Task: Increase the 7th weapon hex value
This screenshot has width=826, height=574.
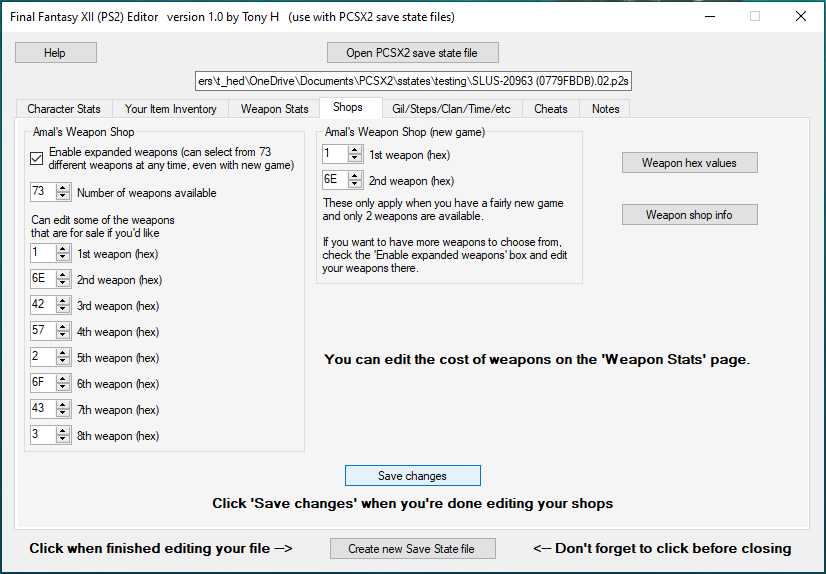Action: pos(63,405)
